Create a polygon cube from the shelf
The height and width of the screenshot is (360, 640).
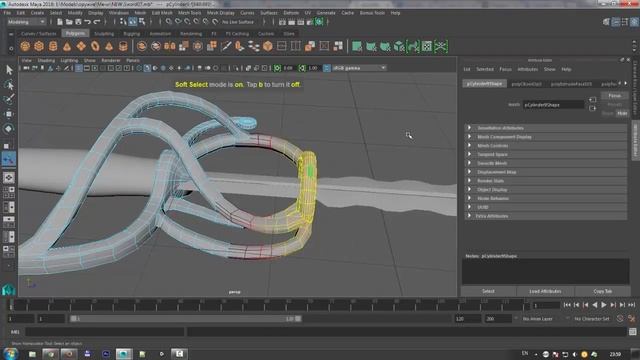coord(39,46)
